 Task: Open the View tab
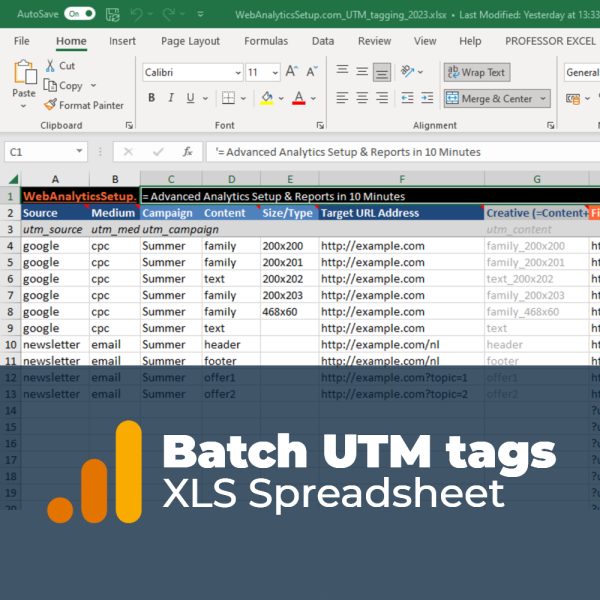(425, 41)
